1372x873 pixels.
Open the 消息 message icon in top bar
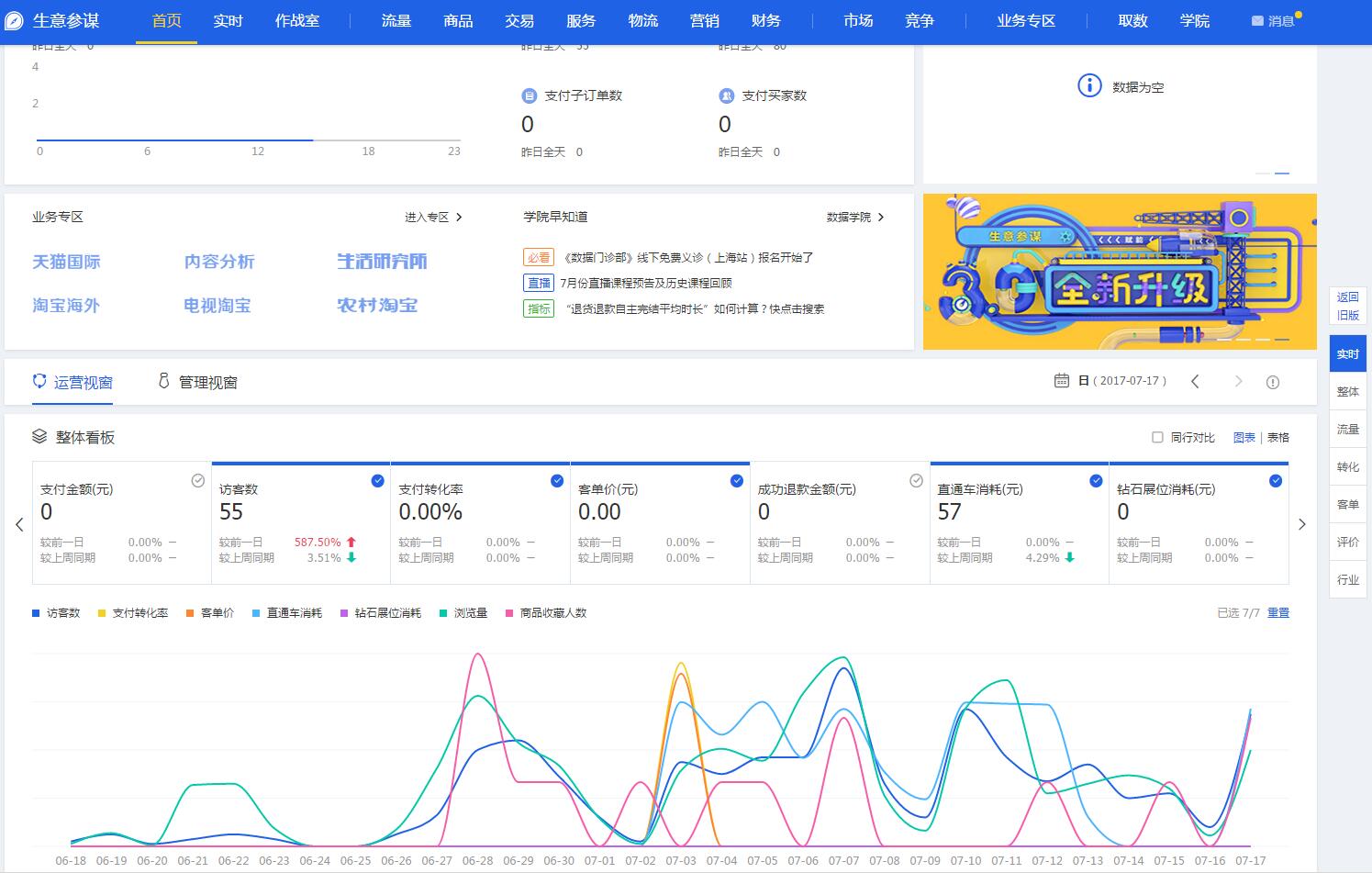point(1255,20)
